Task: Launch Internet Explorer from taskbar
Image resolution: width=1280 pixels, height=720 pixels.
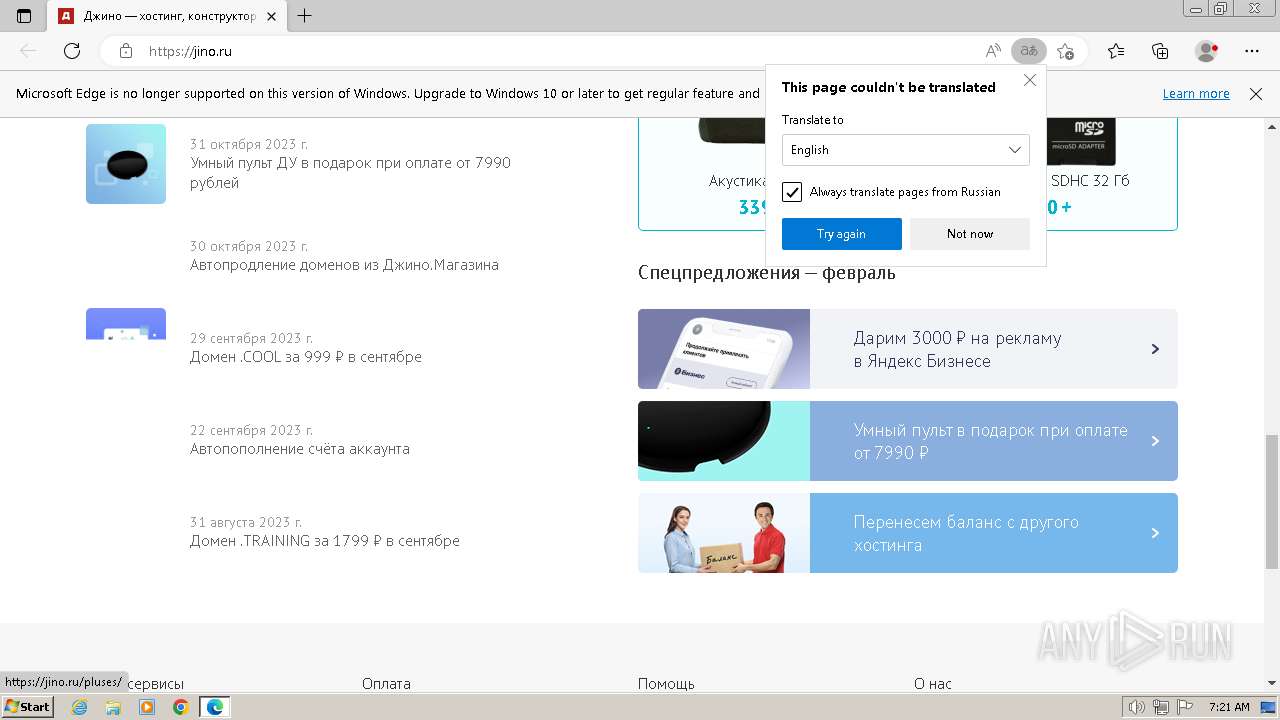Action: tap(80, 707)
